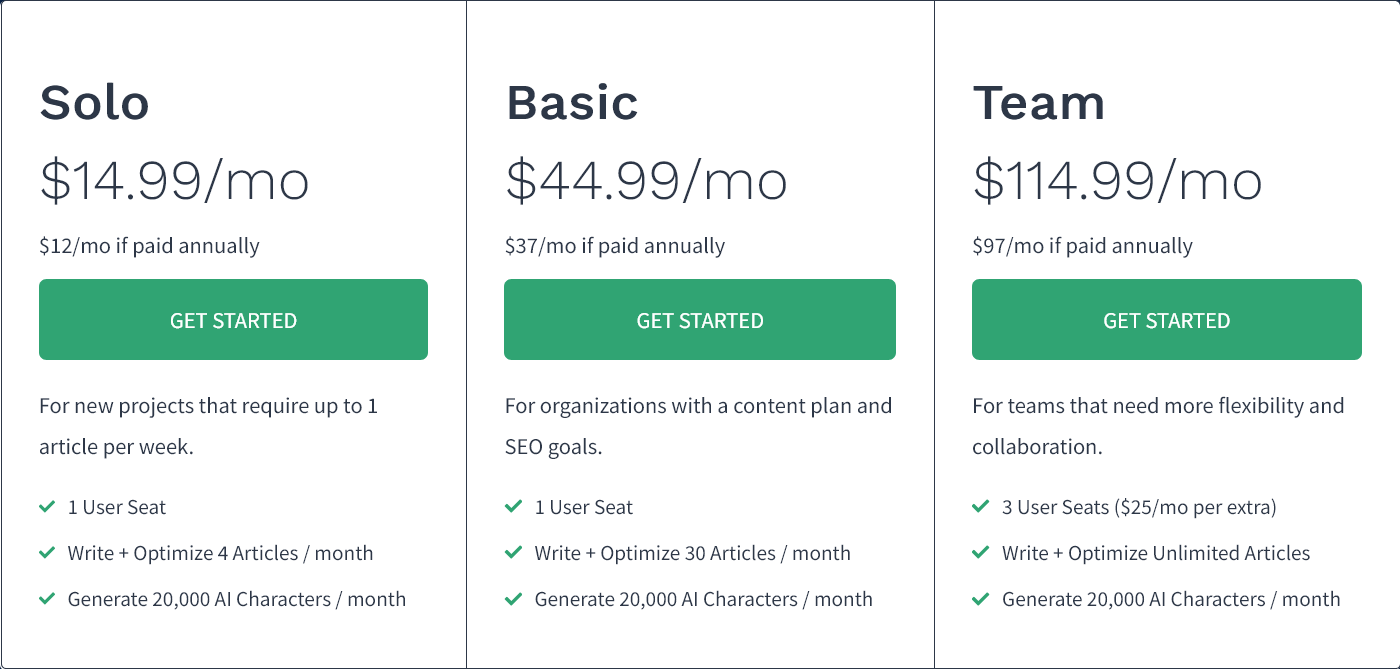Click the checkmark beside Solo's 1 User Seat
The height and width of the screenshot is (669, 1400).
click(x=46, y=507)
